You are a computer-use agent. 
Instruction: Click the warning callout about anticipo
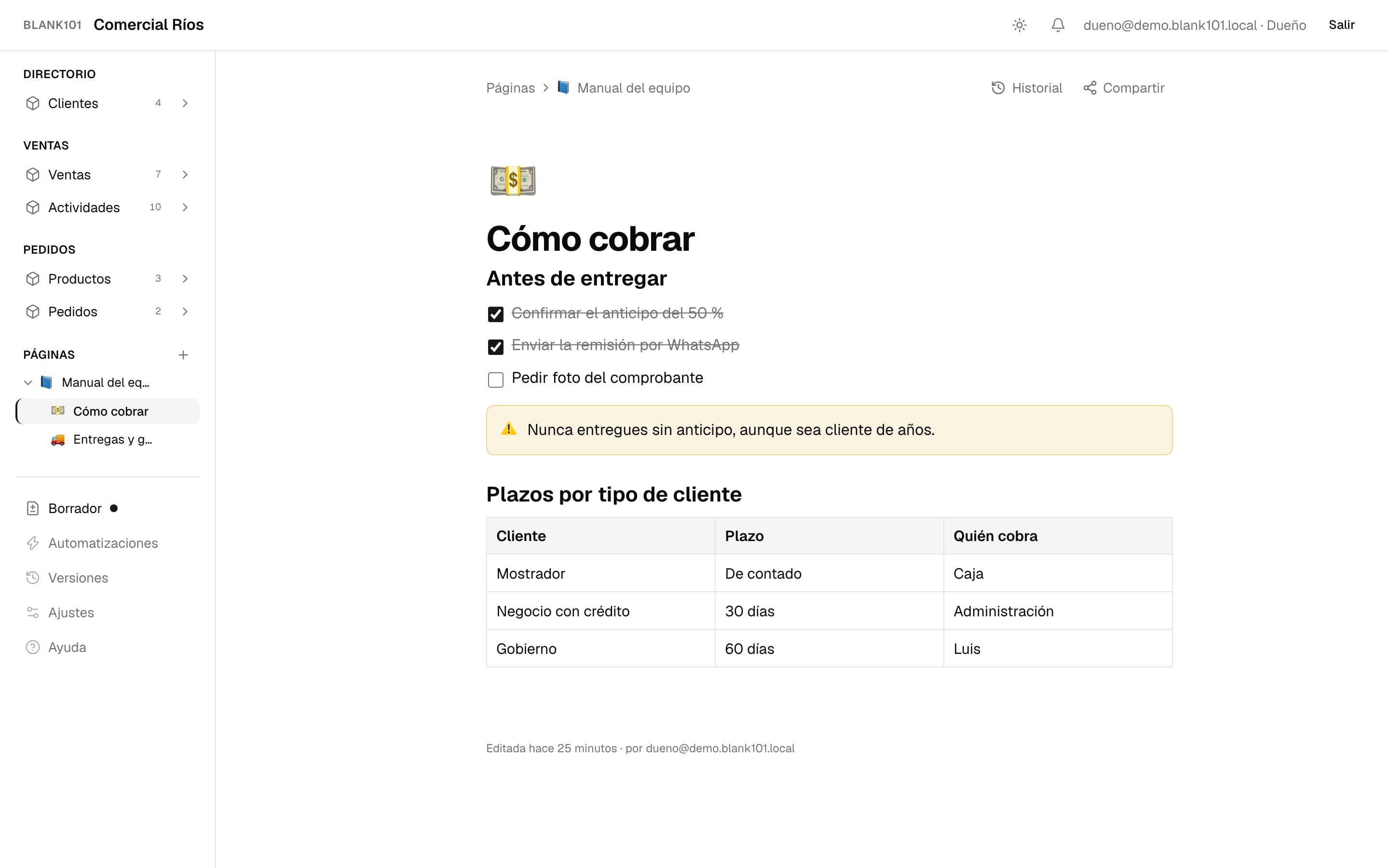pos(829,430)
